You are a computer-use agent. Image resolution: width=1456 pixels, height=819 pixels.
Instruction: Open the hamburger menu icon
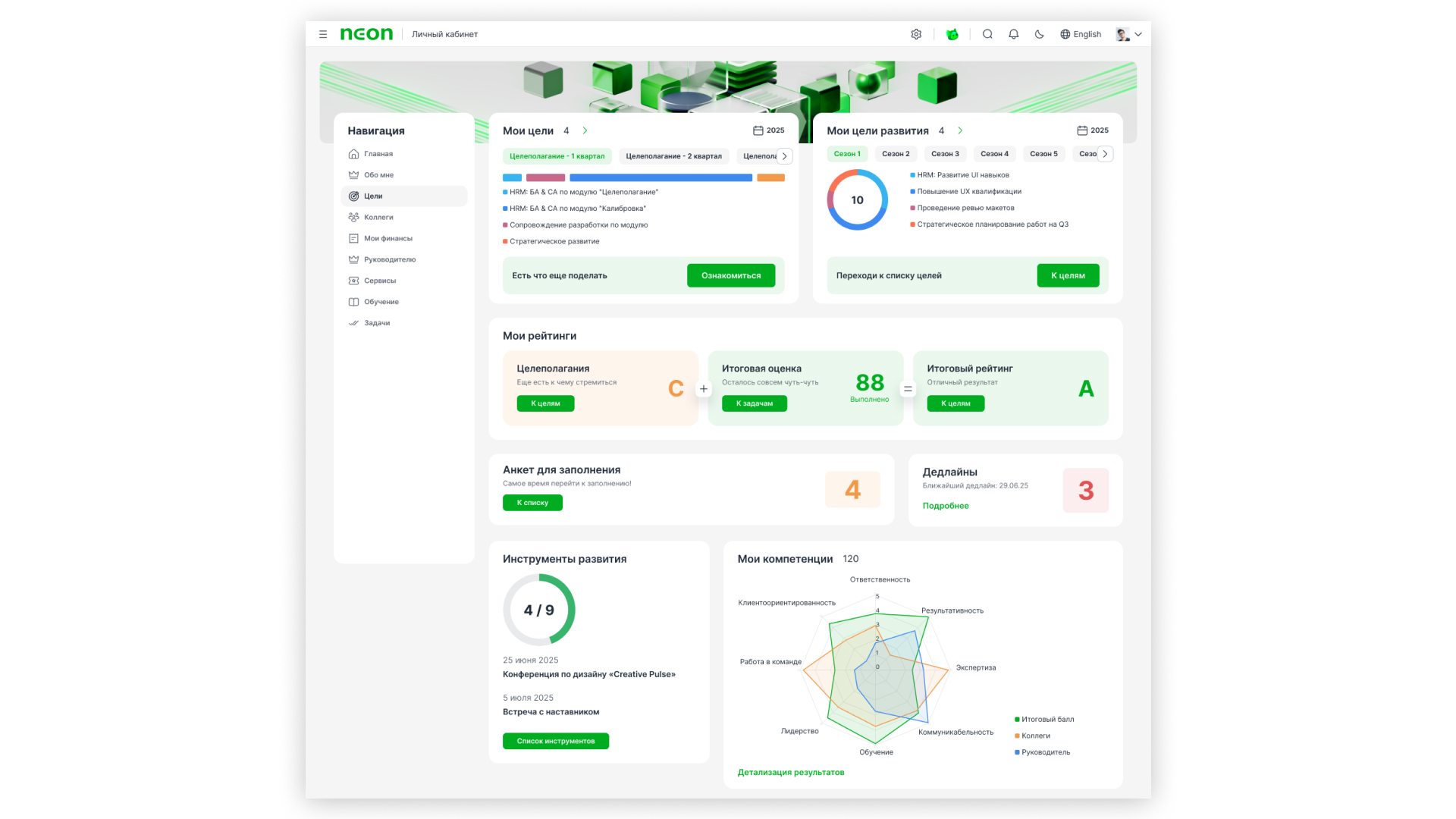[323, 34]
